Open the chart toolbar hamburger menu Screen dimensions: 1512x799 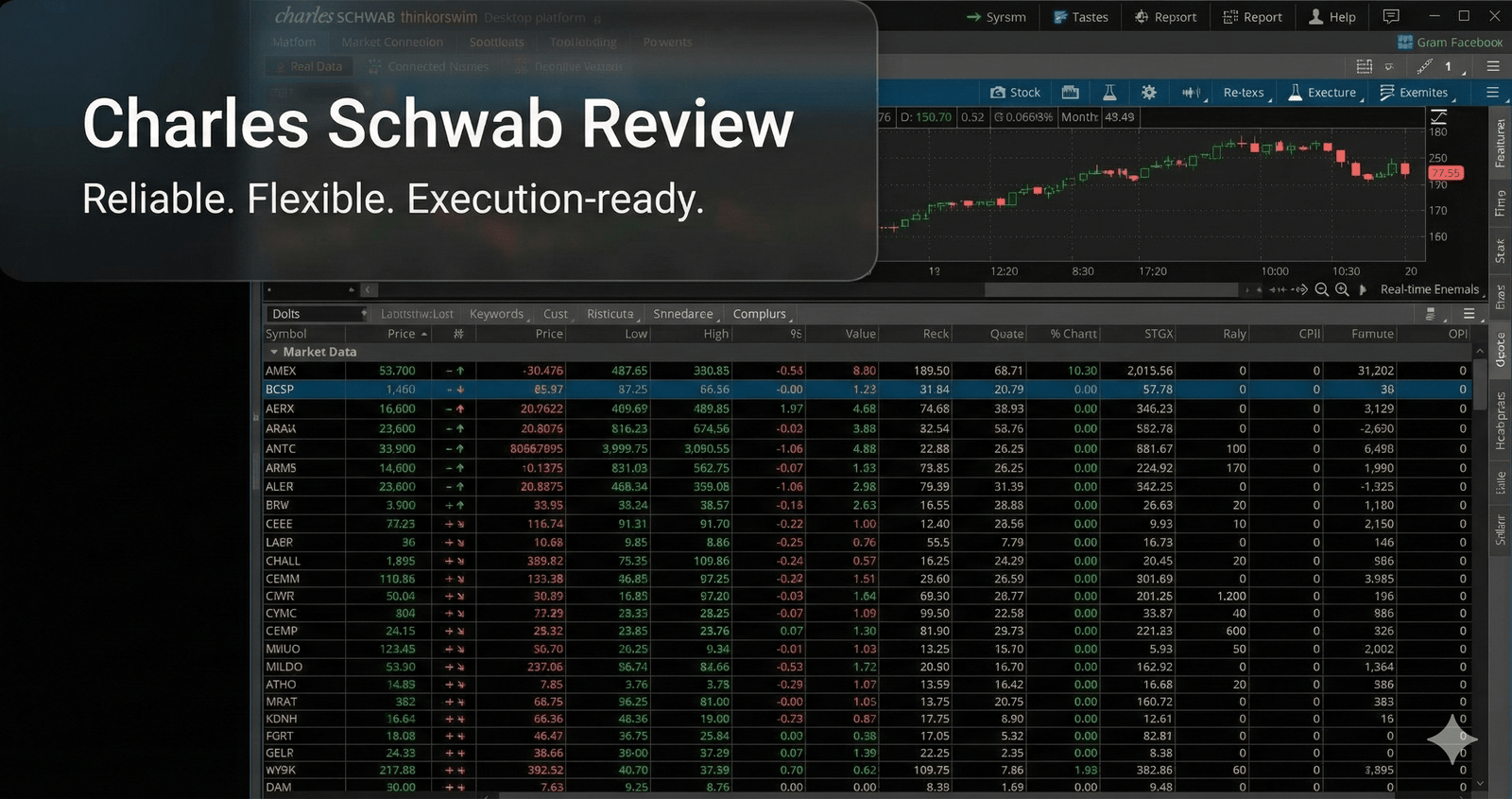click(1493, 92)
